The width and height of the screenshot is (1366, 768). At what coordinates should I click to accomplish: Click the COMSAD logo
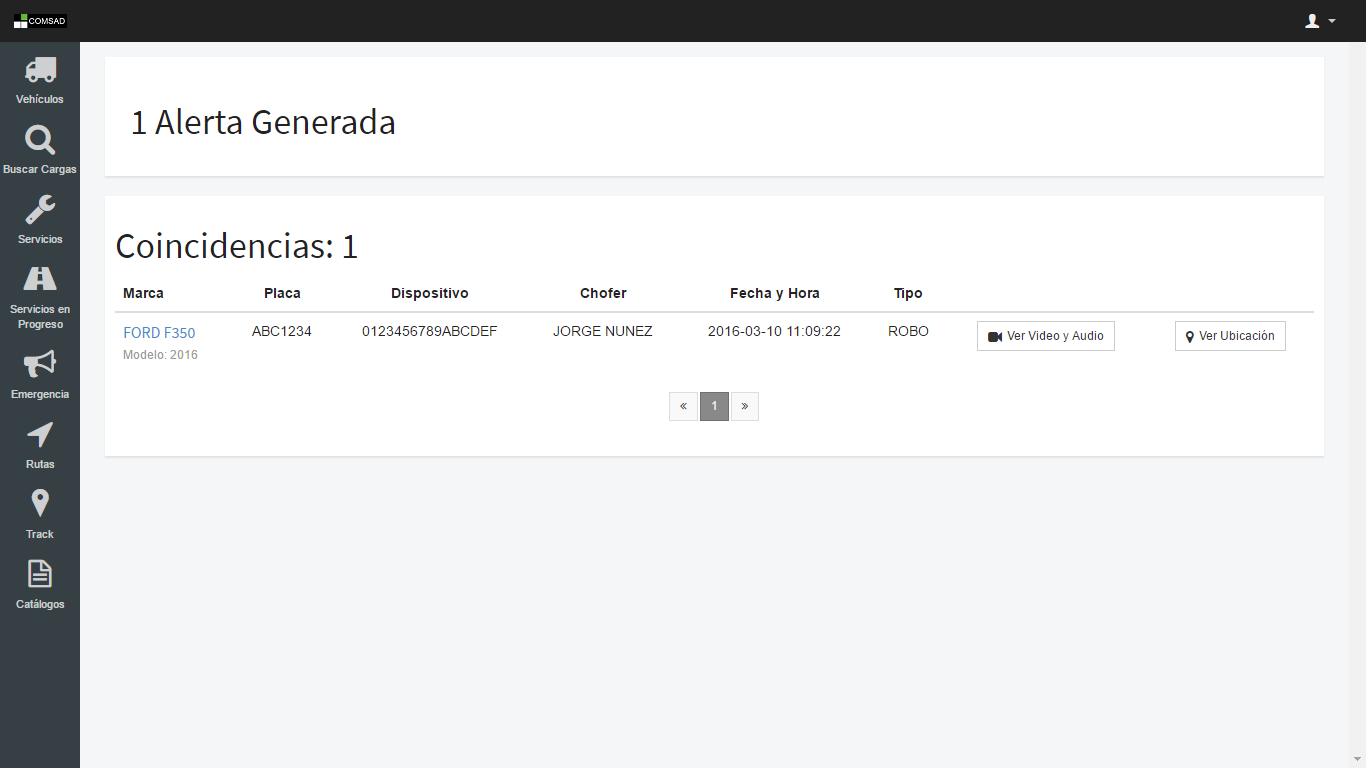click(x=40, y=21)
